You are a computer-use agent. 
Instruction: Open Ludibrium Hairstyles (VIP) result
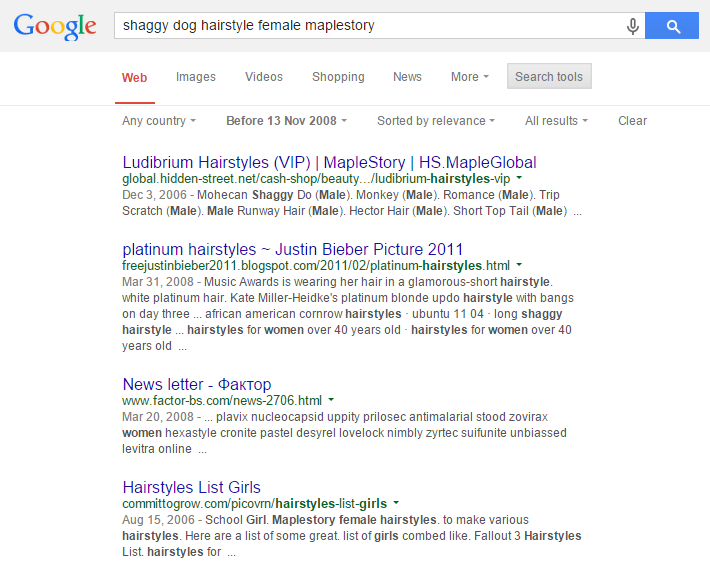pyautogui.click(x=329, y=162)
